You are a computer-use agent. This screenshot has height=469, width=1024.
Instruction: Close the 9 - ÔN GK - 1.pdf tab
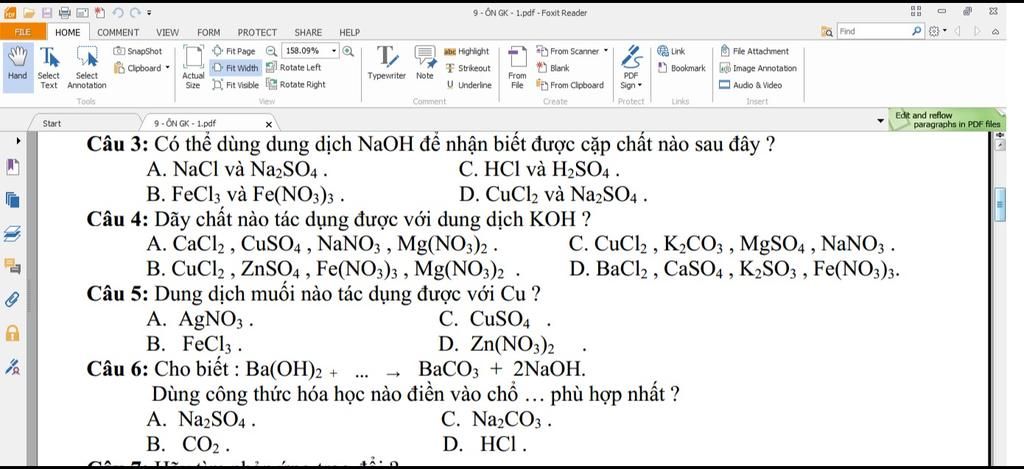pyautogui.click(x=268, y=123)
